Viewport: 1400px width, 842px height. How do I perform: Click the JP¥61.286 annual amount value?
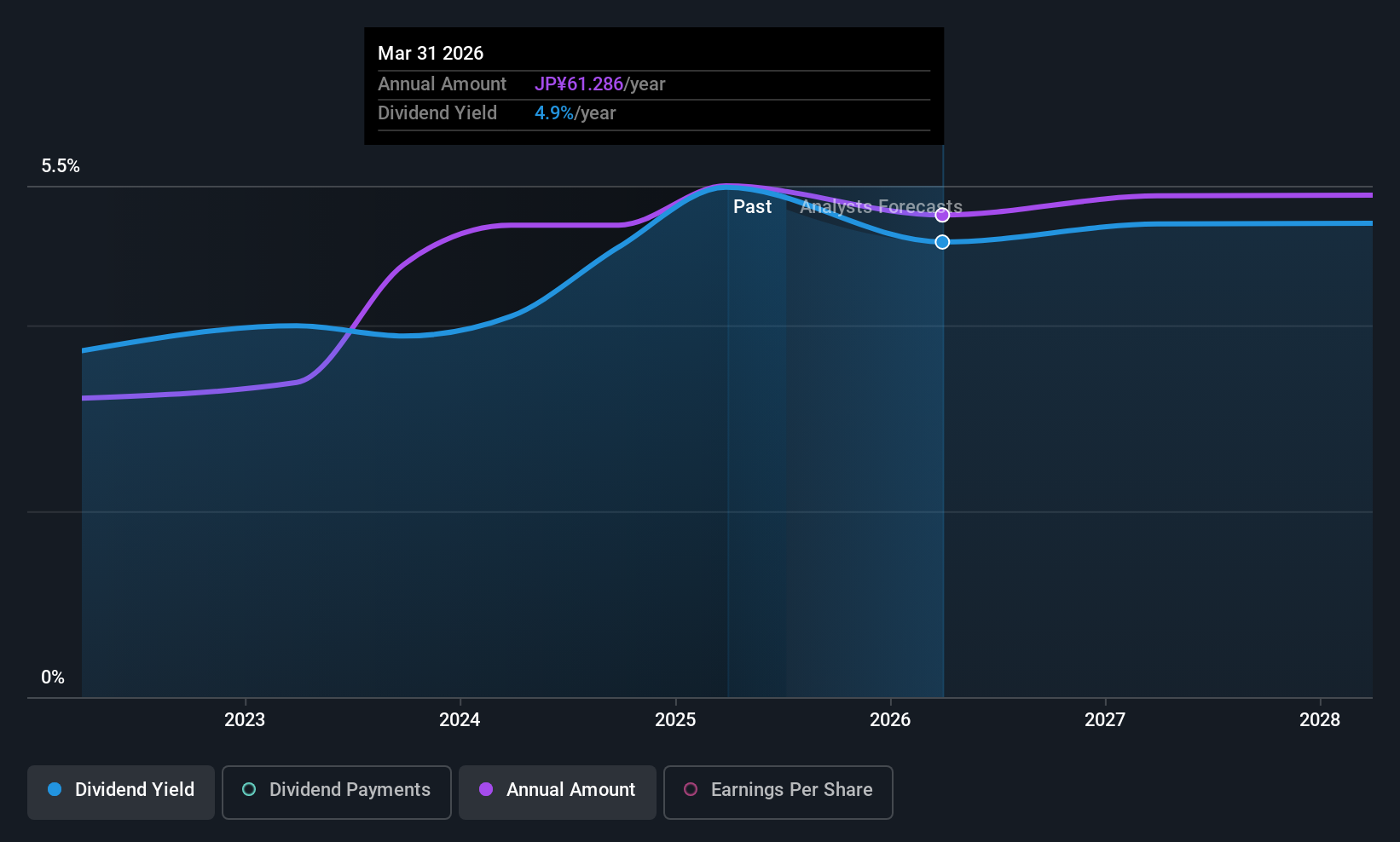(579, 84)
